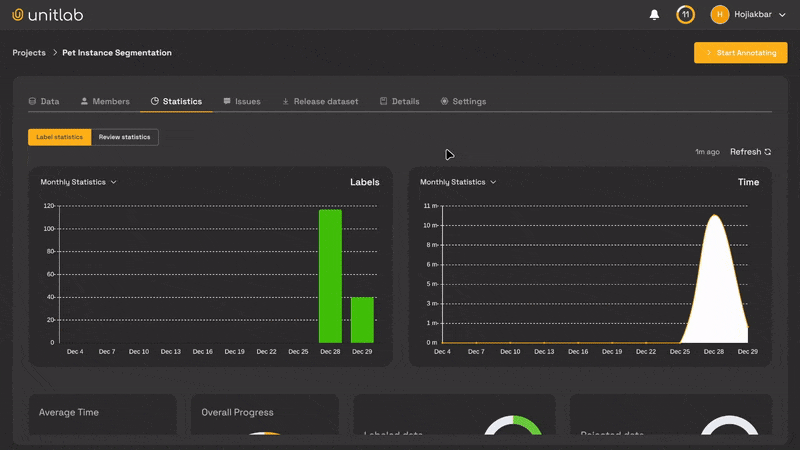The image size is (800, 450).
Task: Open the Data tab
Action: [x=44, y=101]
